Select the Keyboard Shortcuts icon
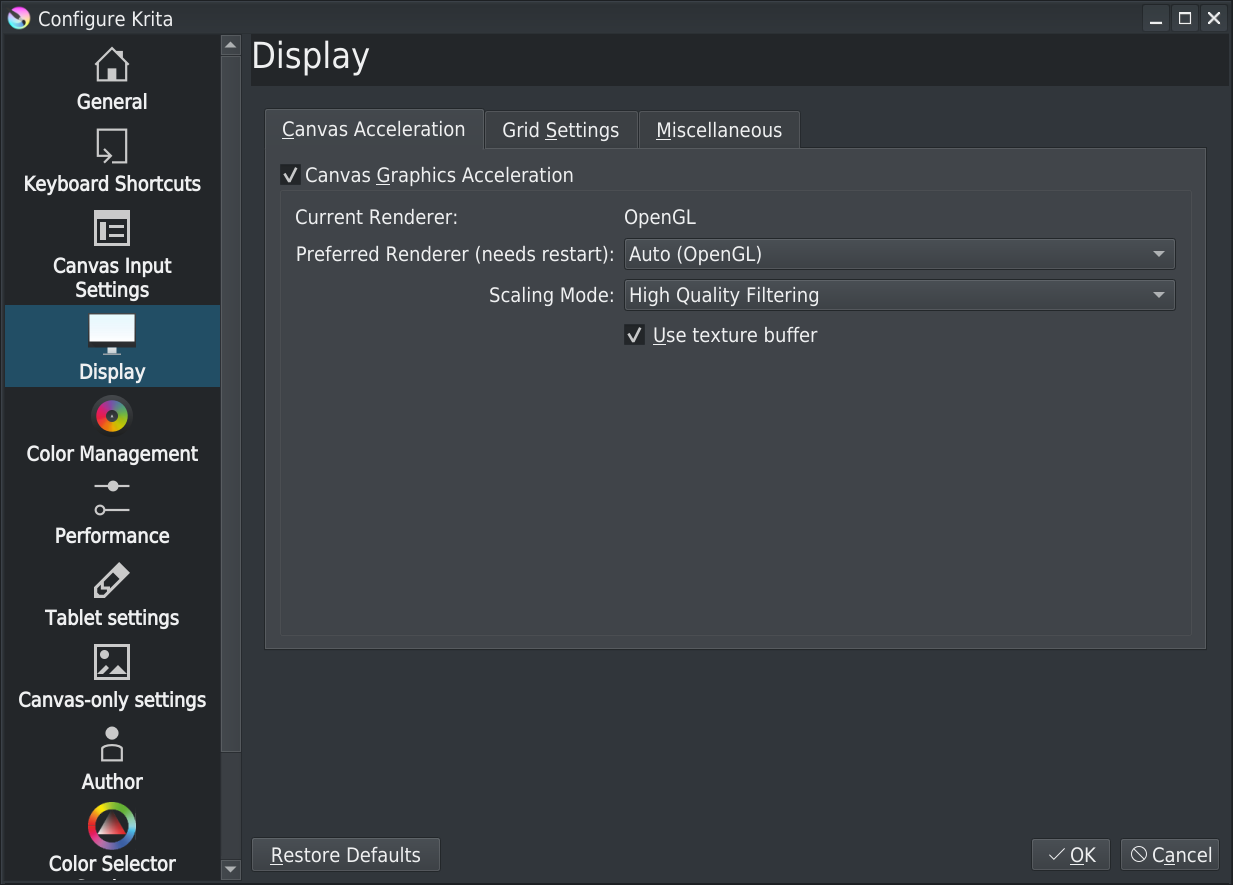The width and height of the screenshot is (1233, 885). 112,147
